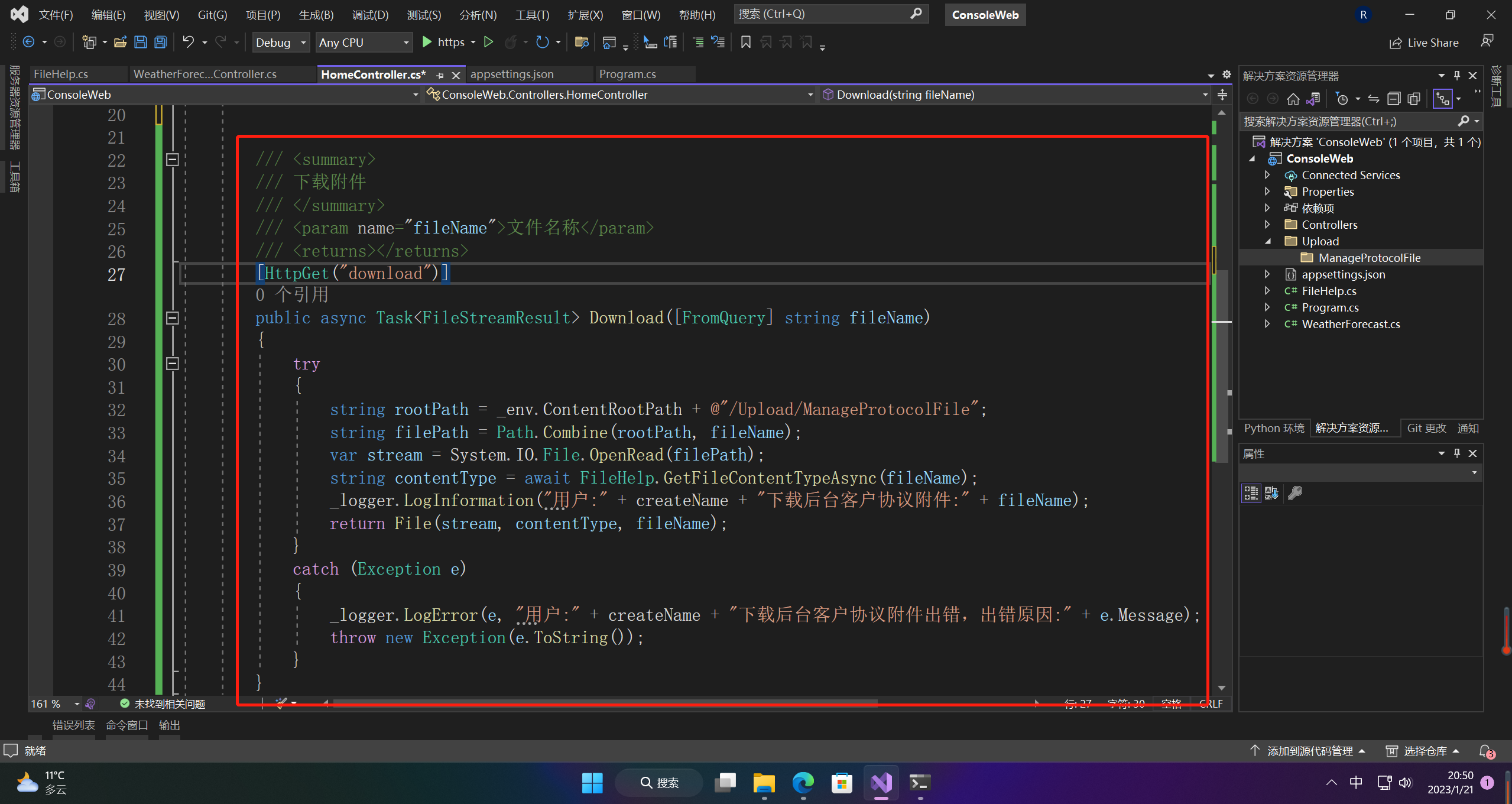Click Collapse All icon in Solution Explorer
The image size is (1512, 804).
pos(1394,99)
